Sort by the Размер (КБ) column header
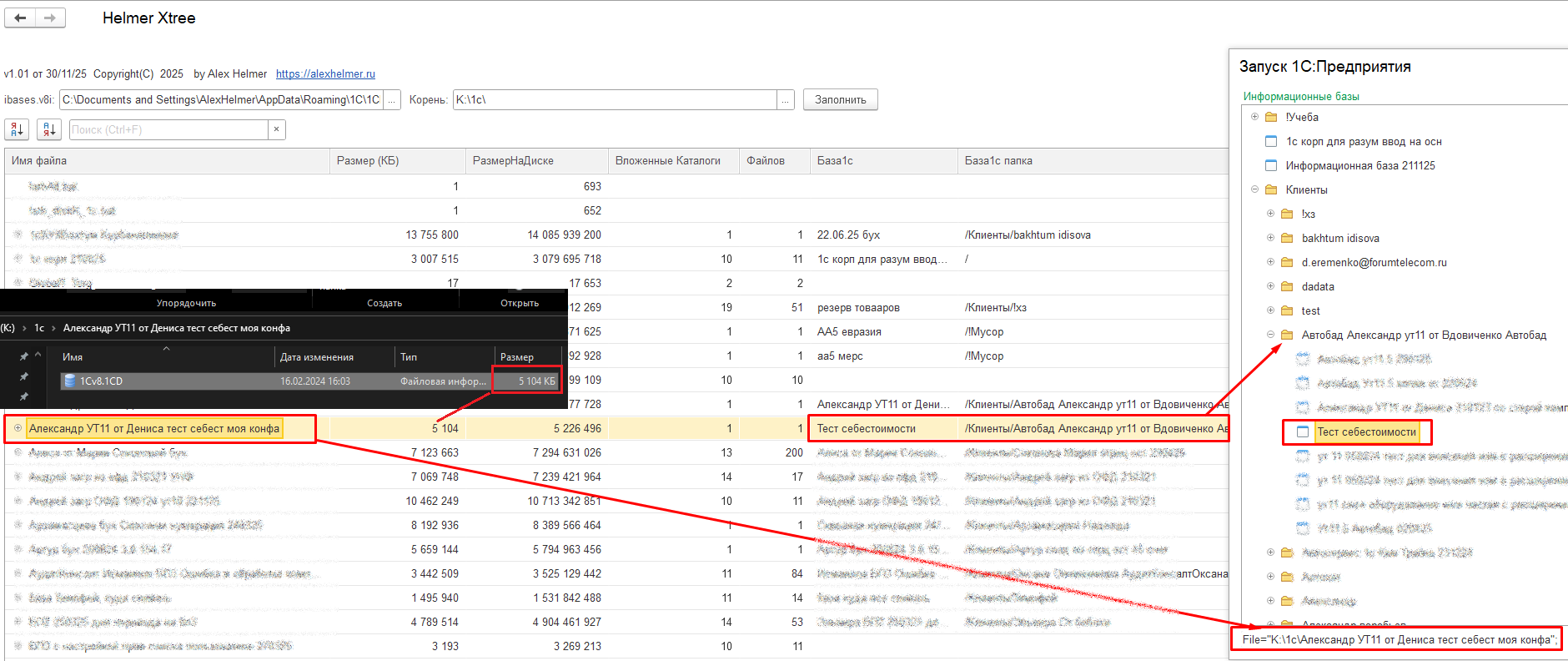The height and width of the screenshot is (661, 1568). (368, 161)
